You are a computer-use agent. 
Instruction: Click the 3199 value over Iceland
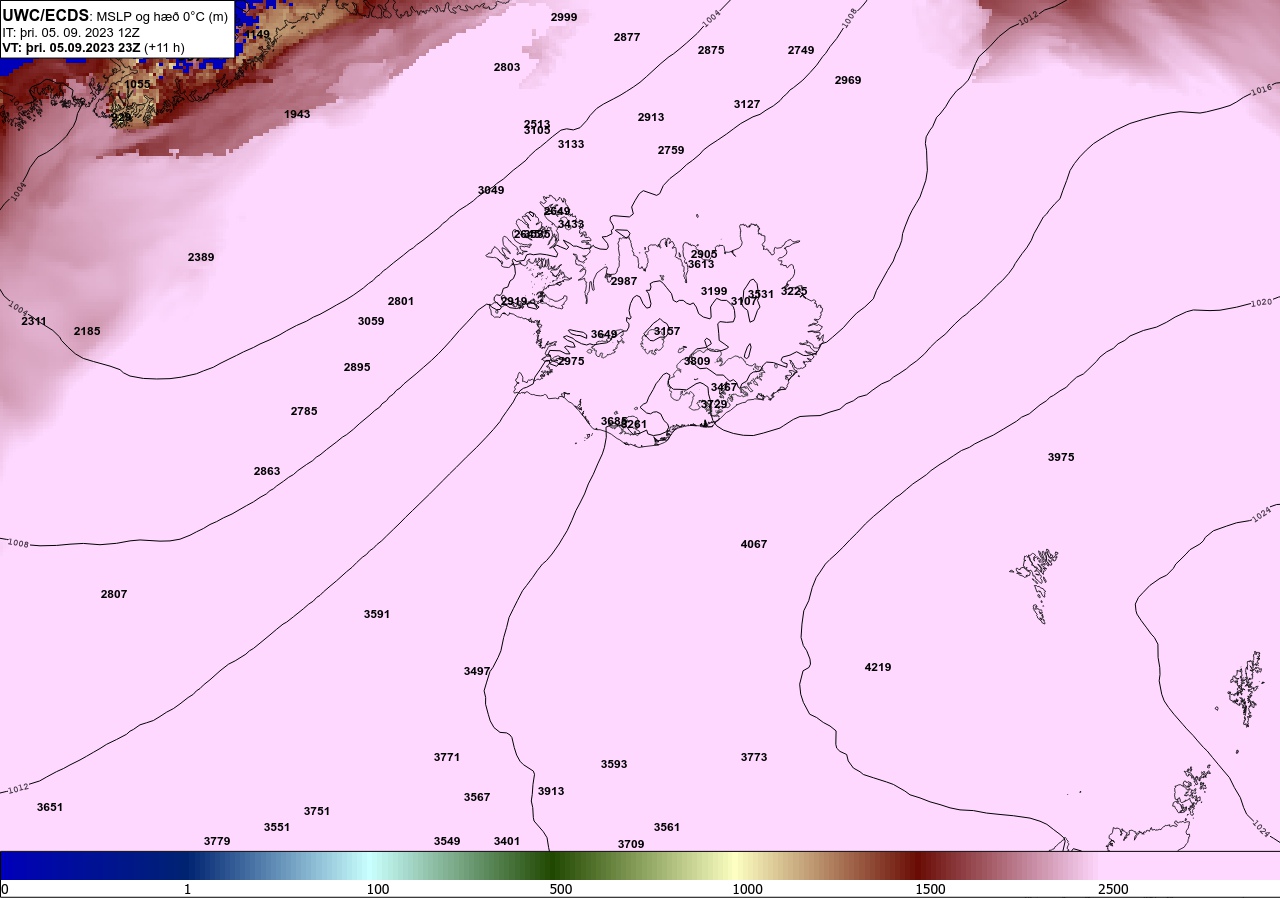pyautogui.click(x=714, y=291)
